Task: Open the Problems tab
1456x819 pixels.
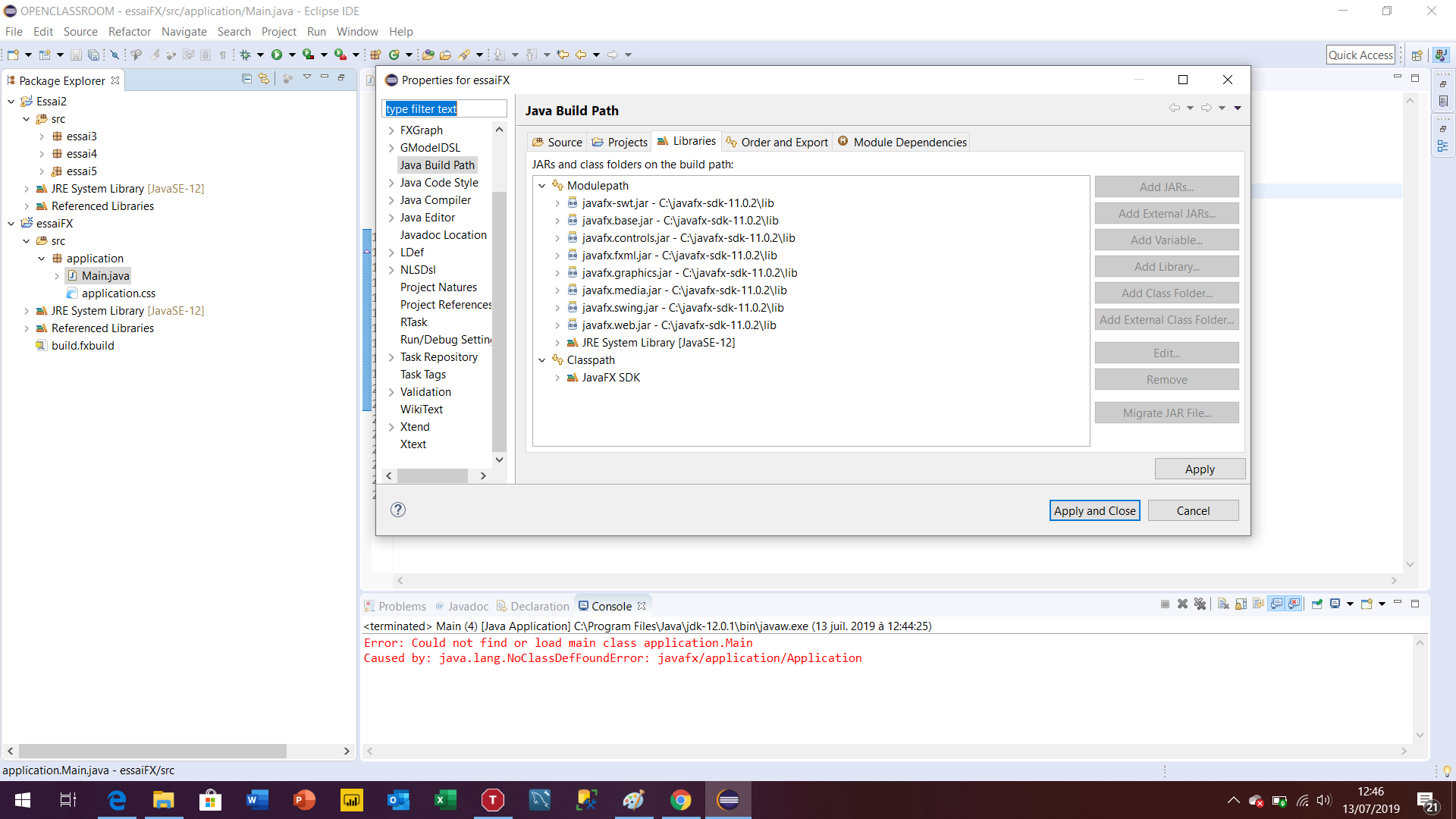Action: point(395,606)
